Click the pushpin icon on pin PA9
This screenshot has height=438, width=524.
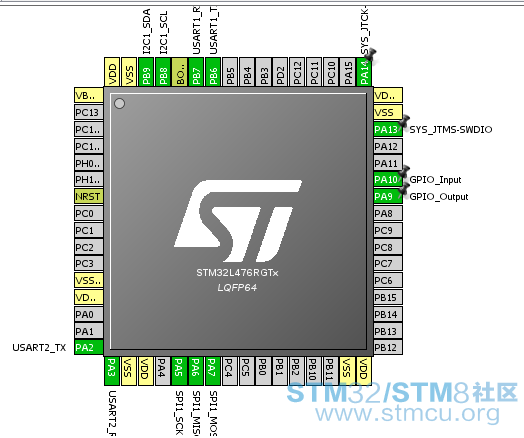coord(404,189)
